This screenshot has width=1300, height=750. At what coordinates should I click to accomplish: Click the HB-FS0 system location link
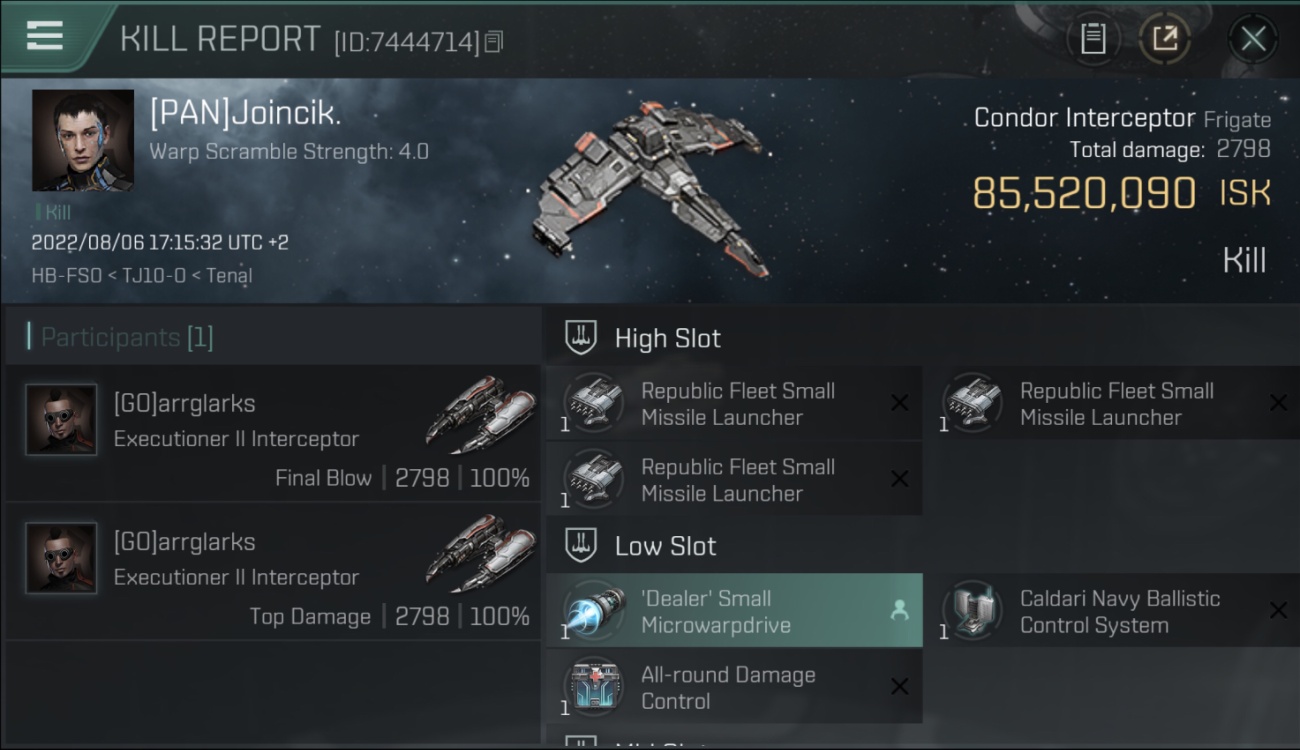(x=67, y=276)
